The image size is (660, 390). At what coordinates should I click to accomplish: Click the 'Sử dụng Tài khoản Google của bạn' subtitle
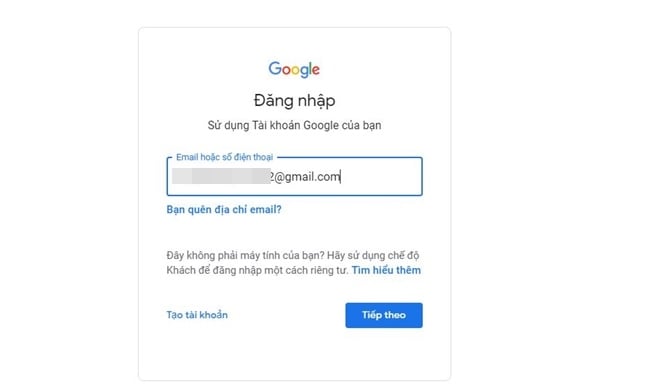294,125
